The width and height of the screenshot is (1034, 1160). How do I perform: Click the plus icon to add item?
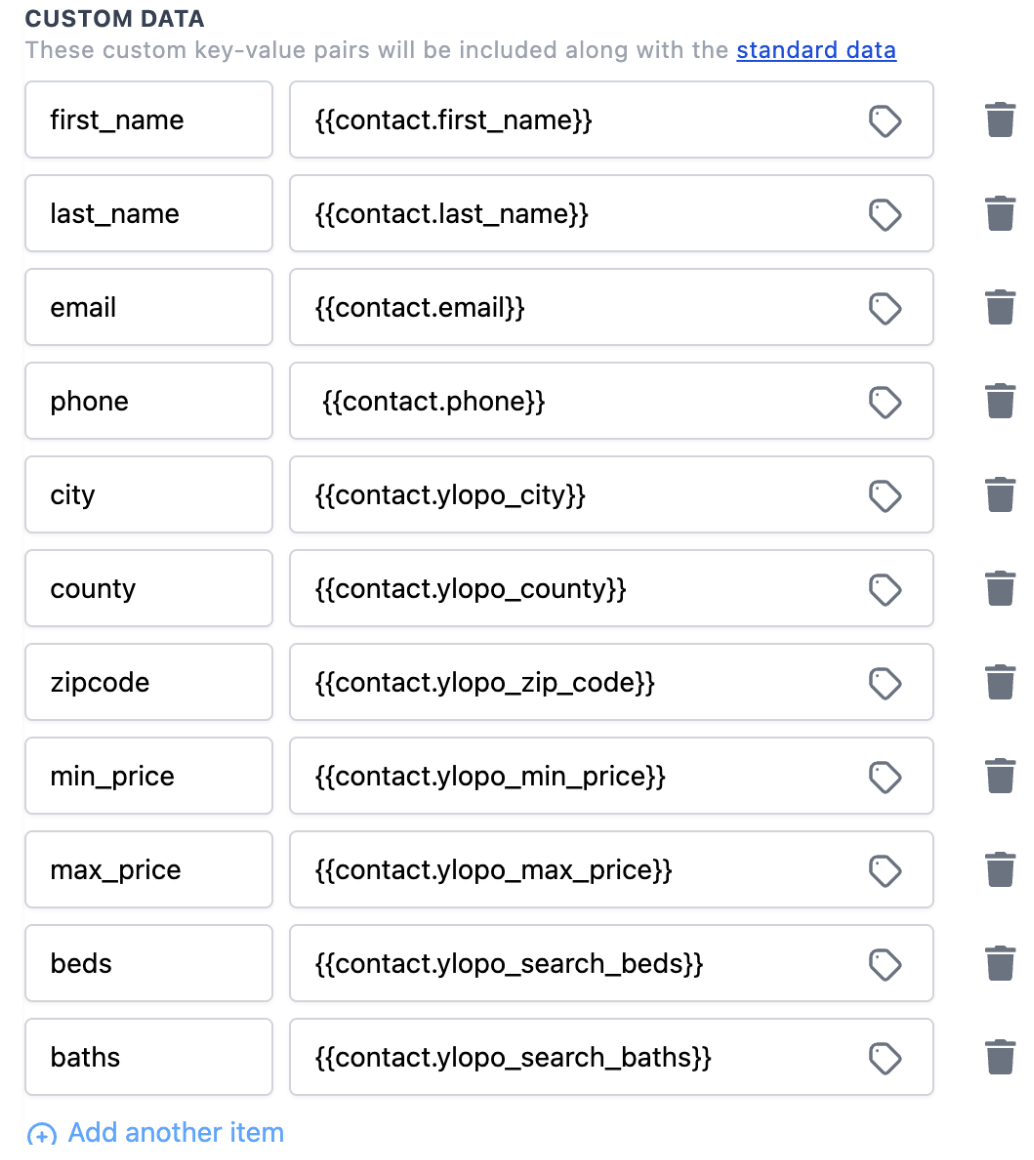(41, 1134)
